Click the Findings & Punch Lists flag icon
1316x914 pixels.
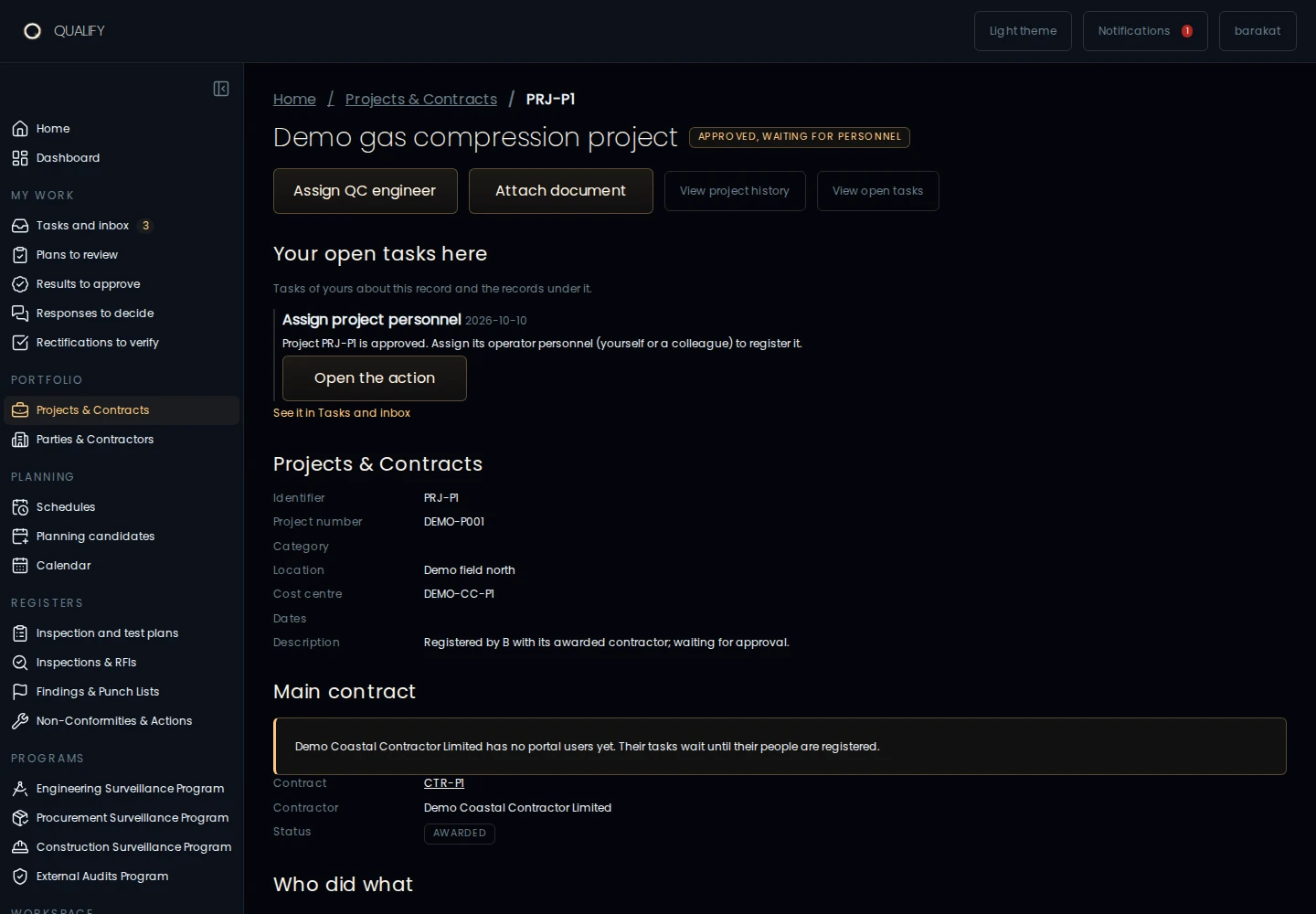coord(20,692)
